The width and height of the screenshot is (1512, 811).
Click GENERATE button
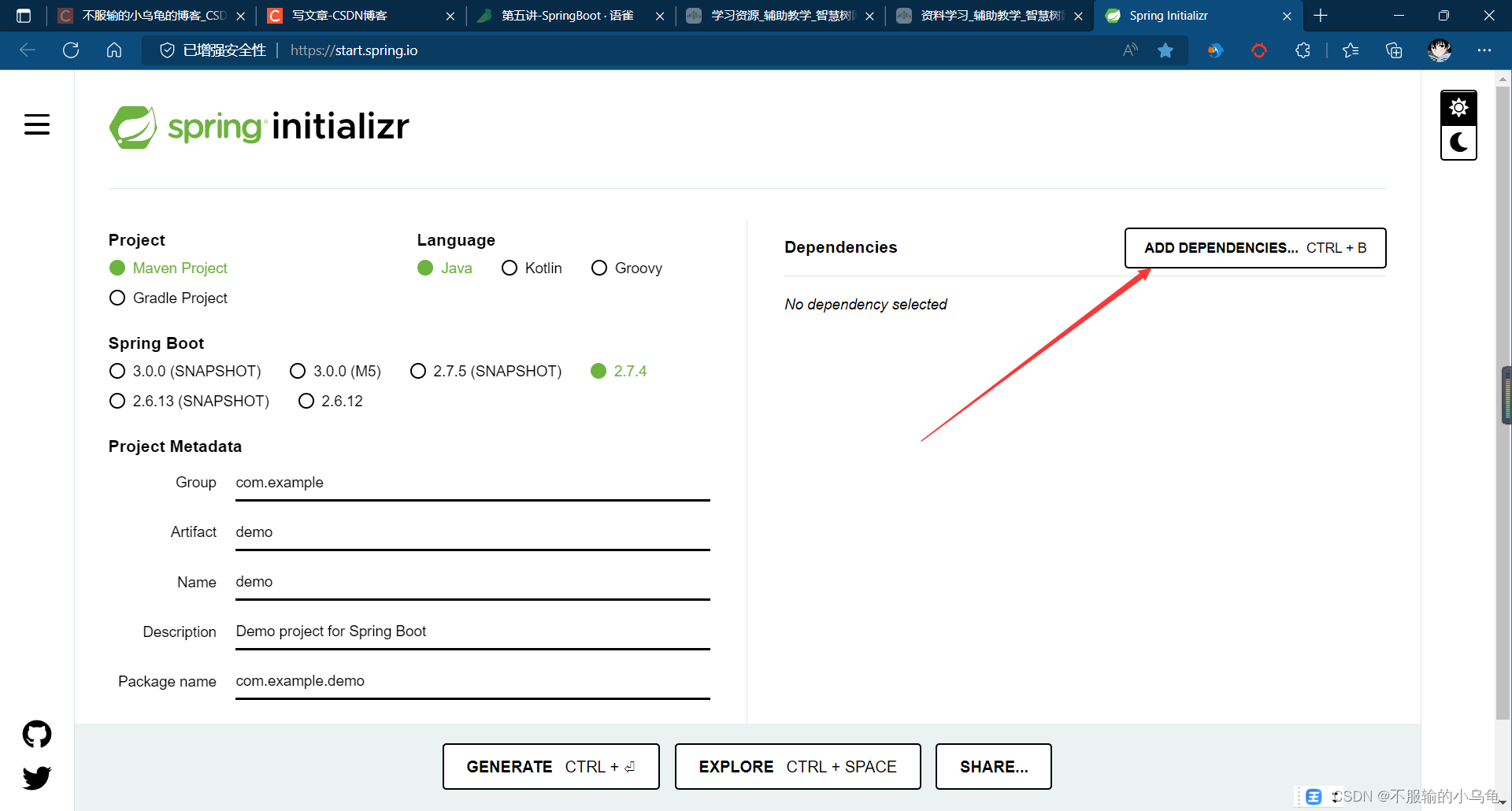tap(550, 767)
